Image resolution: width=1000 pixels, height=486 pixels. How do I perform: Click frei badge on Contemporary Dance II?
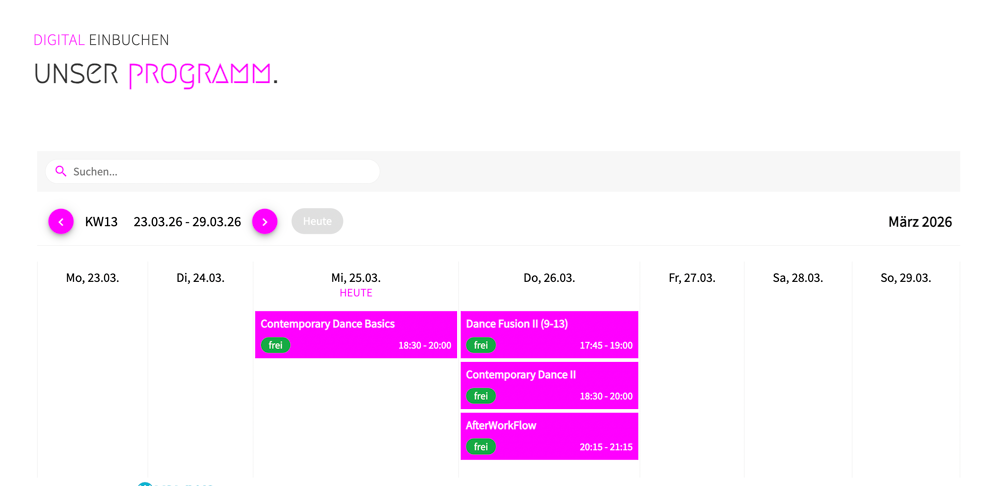[x=481, y=396]
